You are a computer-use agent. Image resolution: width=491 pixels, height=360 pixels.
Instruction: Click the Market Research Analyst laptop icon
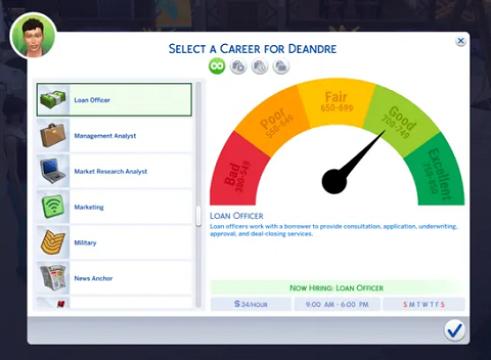[52, 171]
